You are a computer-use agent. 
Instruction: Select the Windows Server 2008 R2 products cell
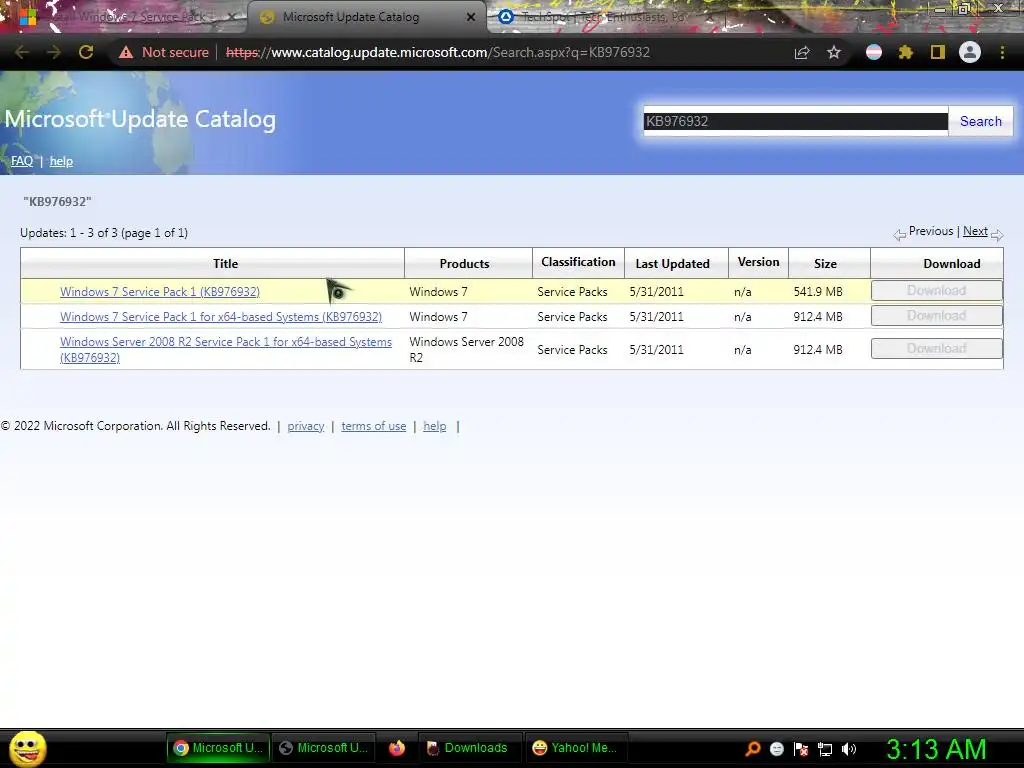pos(466,349)
